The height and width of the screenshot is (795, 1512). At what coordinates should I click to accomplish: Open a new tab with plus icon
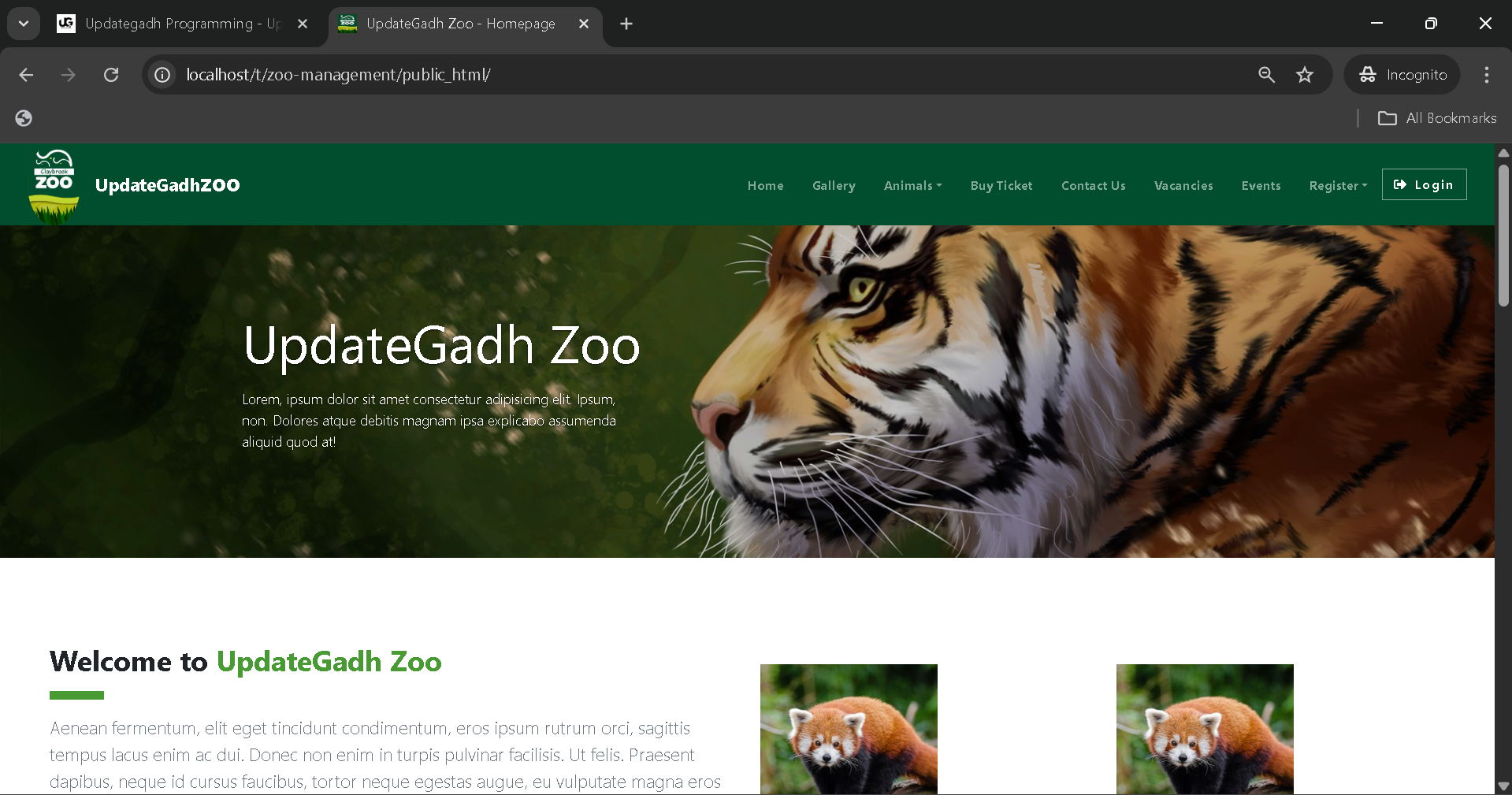pos(626,24)
